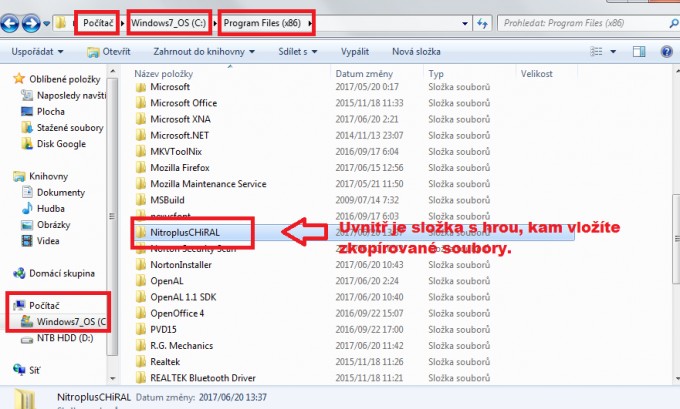
Task: Expand the arrow after Program Files (x86) breadcrumb
Action: (310, 23)
